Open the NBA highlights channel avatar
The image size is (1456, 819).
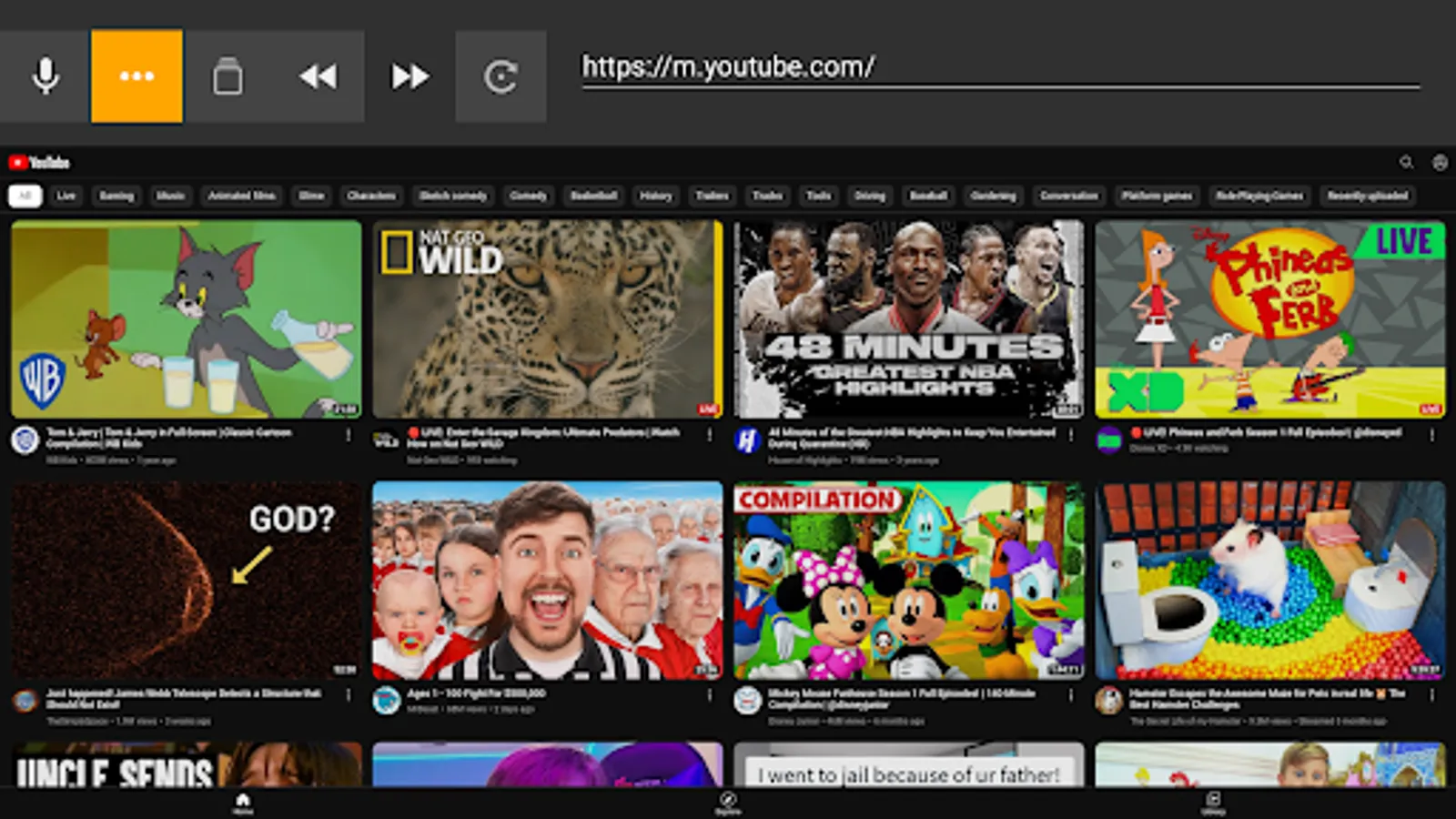click(x=748, y=440)
